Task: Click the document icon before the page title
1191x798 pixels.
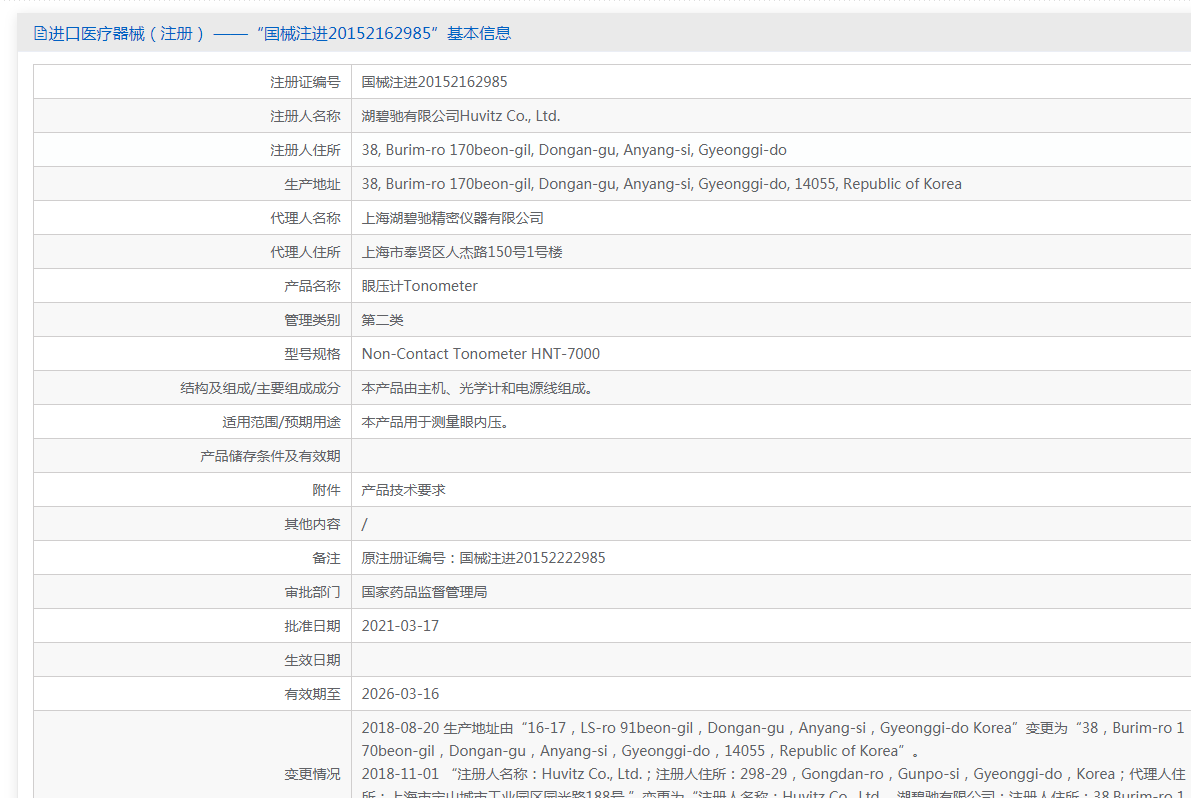Action: [40, 33]
